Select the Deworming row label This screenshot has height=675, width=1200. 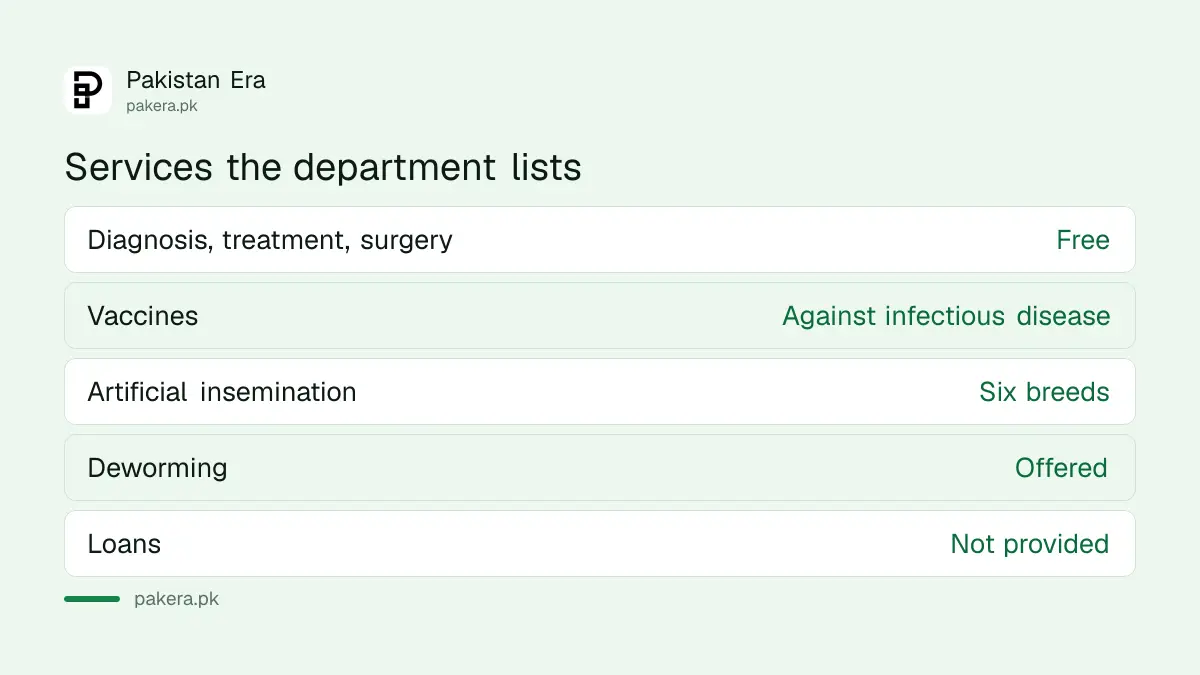click(x=157, y=468)
